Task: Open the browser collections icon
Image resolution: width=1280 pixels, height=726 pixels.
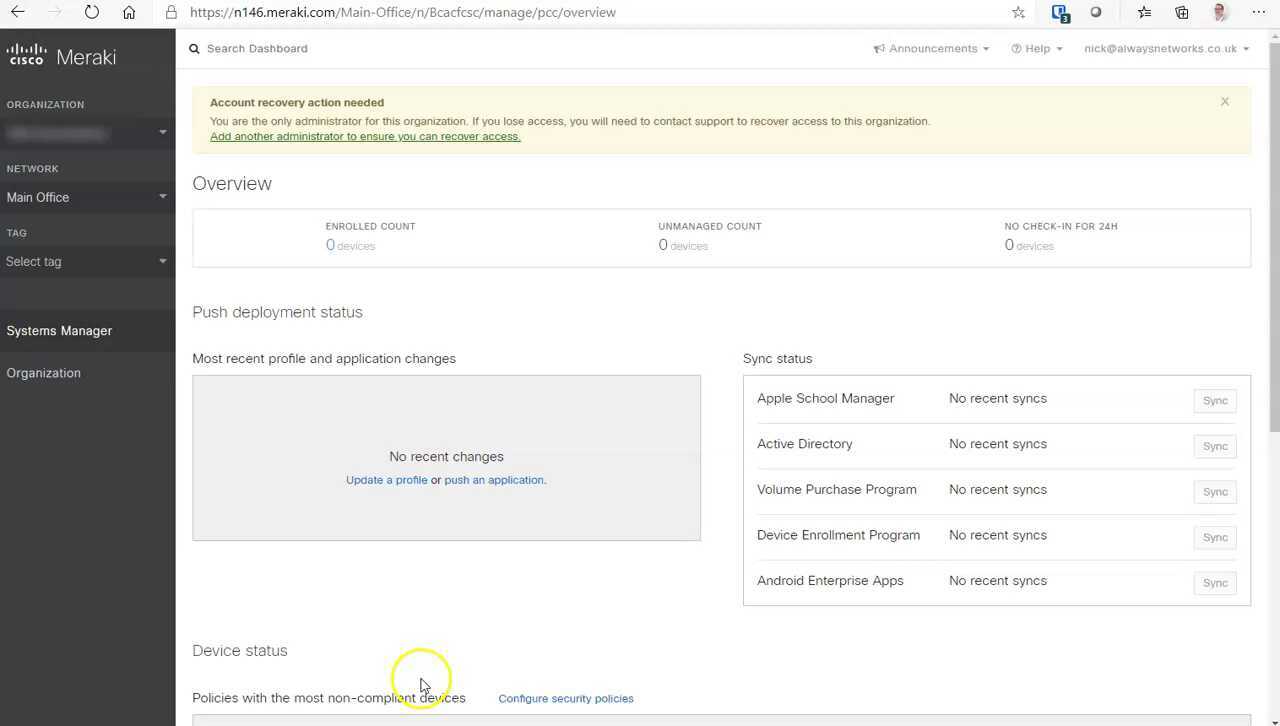Action: (x=1182, y=12)
